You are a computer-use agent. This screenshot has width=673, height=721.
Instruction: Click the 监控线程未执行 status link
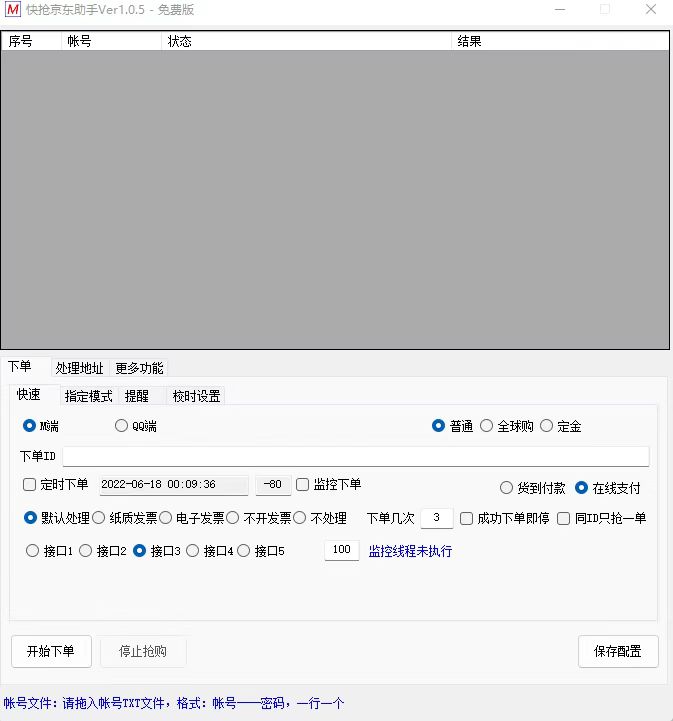pyautogui.click(x=410, y=551)
